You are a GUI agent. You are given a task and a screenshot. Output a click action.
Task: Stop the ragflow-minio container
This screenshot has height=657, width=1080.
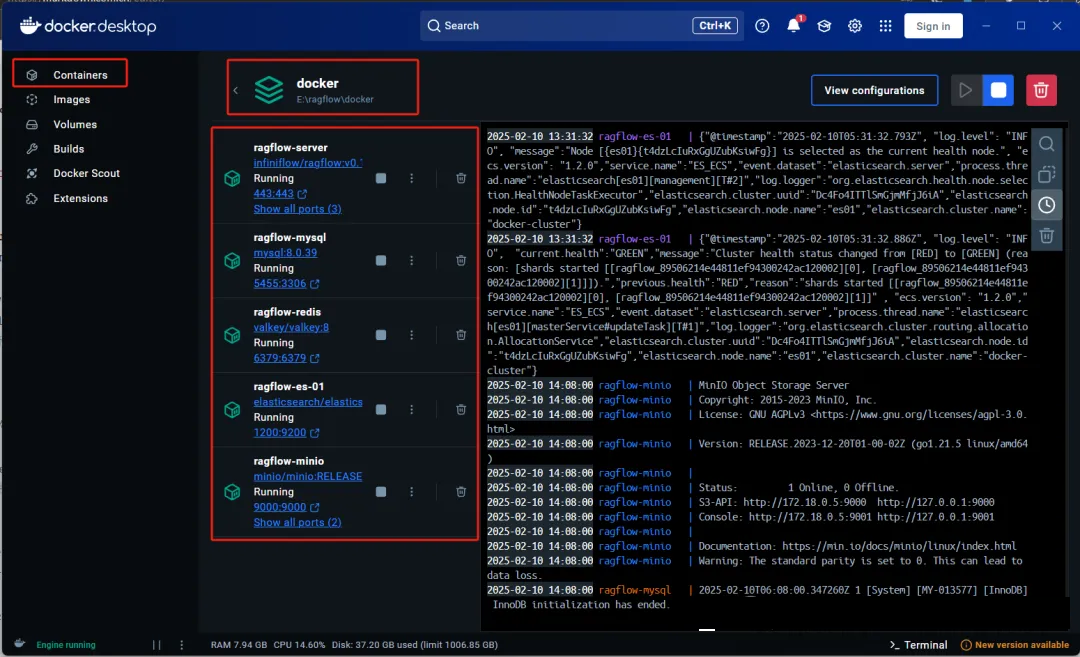[x=381, y=492]
